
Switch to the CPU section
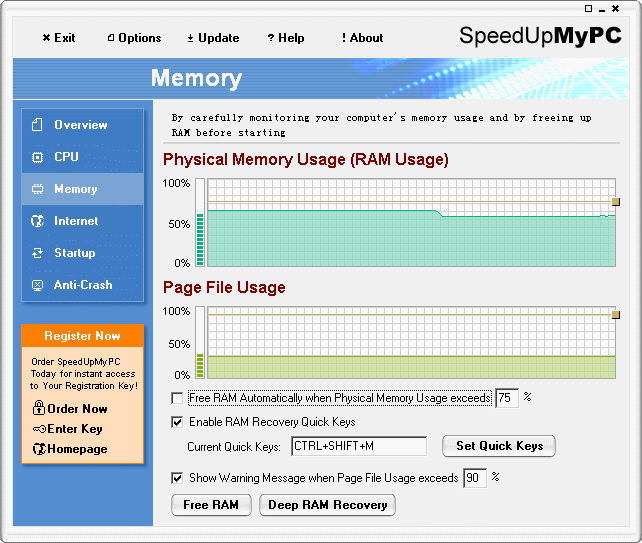pos(82,157)
